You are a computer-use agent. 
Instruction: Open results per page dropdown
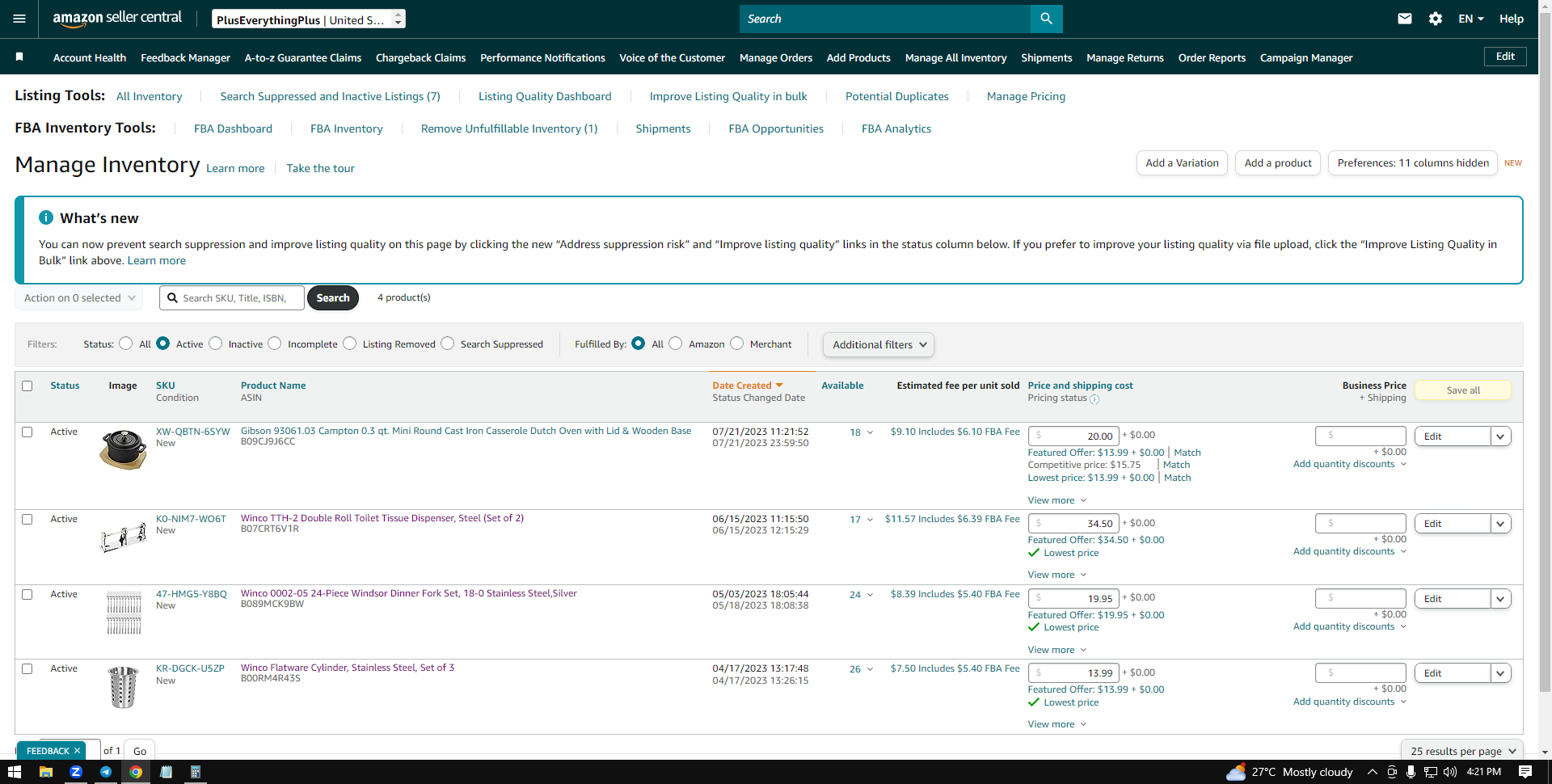click(1462, 751)
